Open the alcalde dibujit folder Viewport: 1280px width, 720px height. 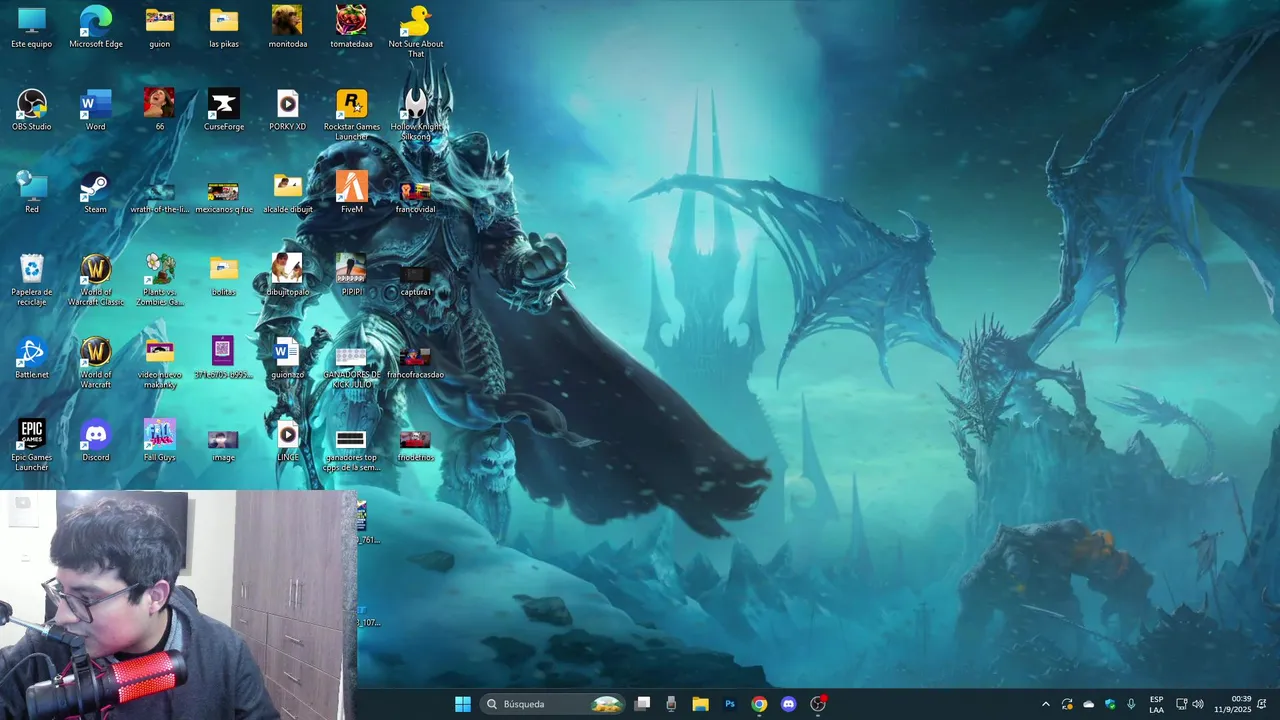[288, 193]
